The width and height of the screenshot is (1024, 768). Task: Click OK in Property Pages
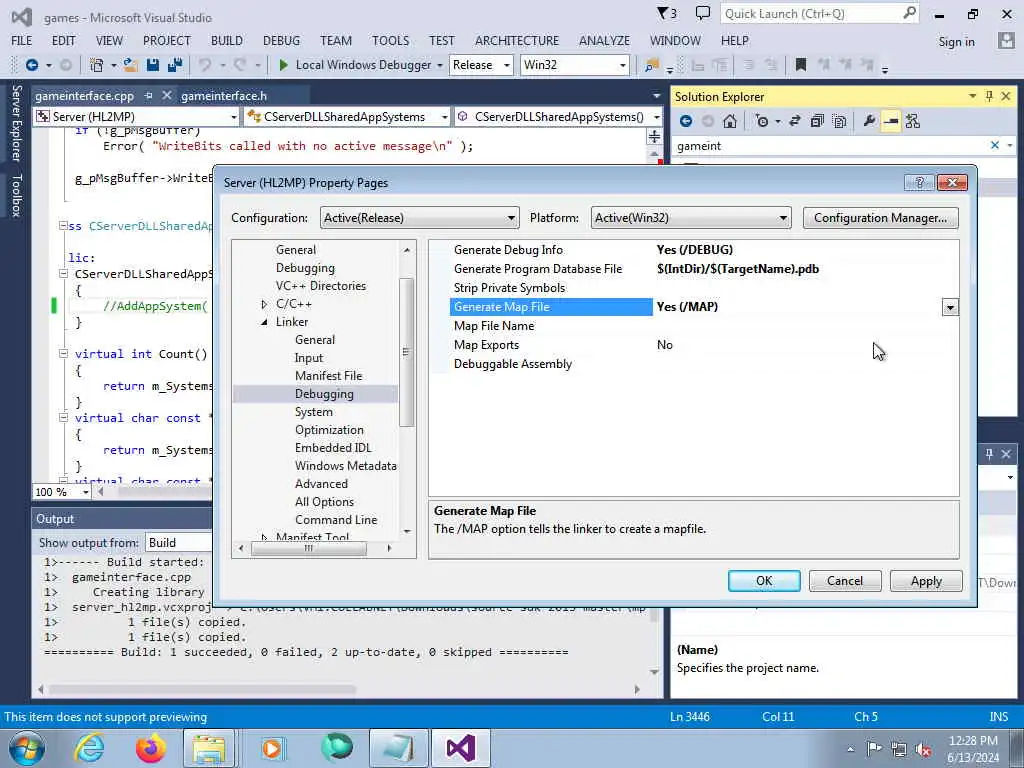pyautogui.click(x=764, y=581)
